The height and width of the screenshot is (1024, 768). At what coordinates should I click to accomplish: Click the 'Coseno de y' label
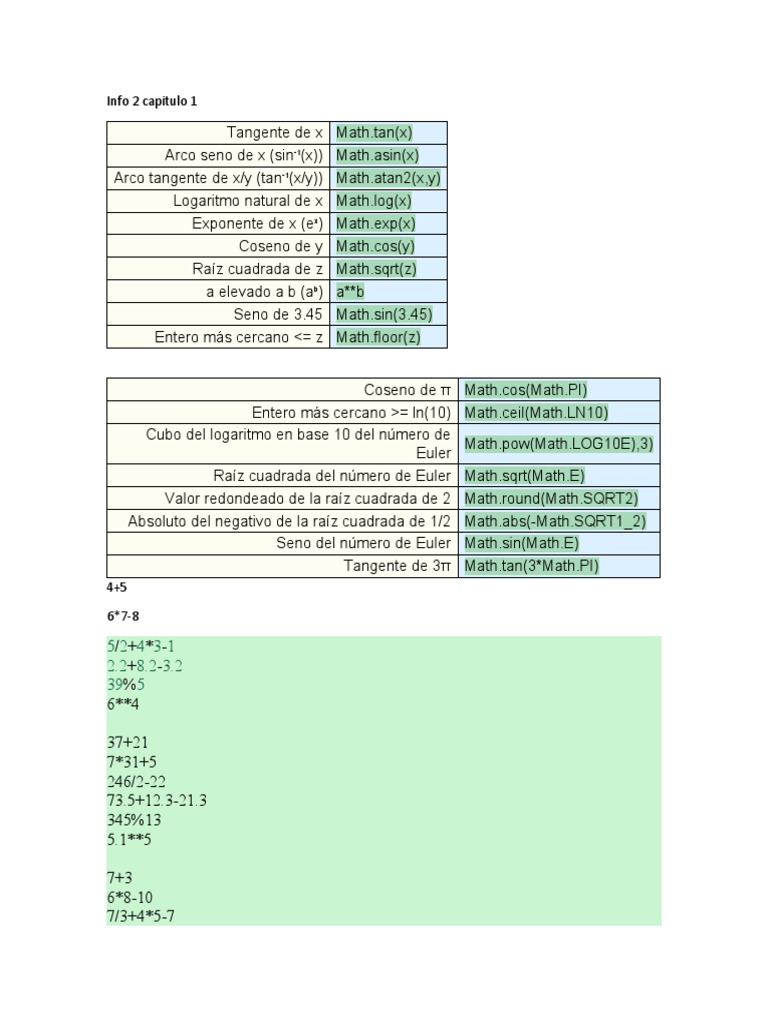pos(280,246)
